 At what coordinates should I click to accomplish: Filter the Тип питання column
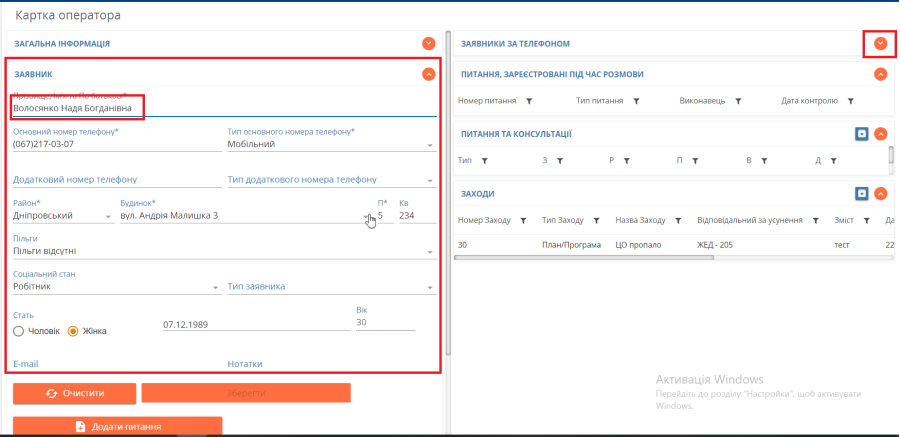pos(634,101)
